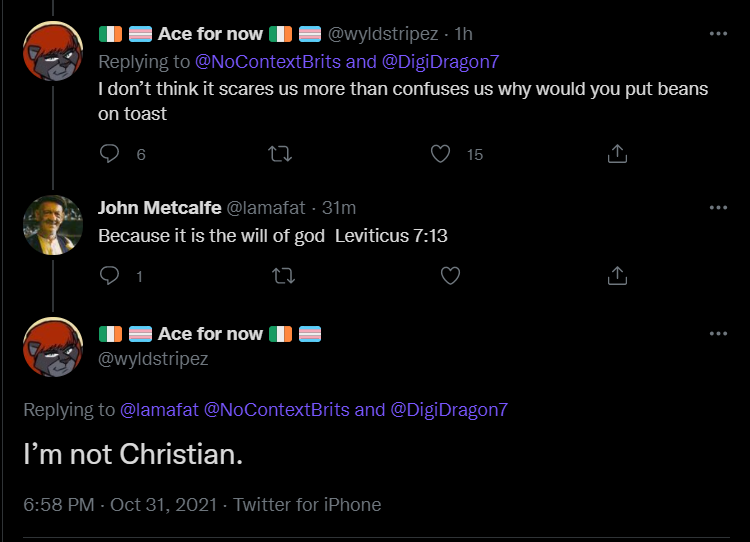The width and height of the screenshot is (750, 542).
Task: View John Metcalfe's profile picture
Action: click(x=53, y=225)
